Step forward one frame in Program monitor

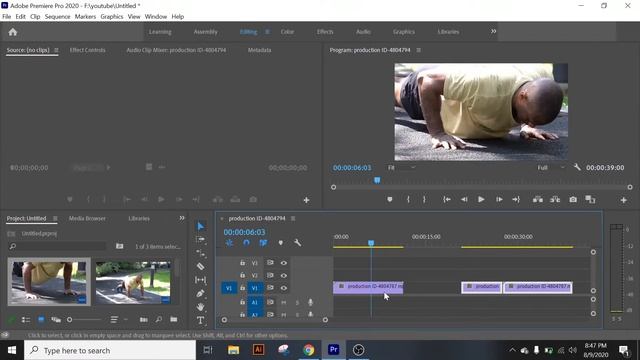click(x=499, y=200)
